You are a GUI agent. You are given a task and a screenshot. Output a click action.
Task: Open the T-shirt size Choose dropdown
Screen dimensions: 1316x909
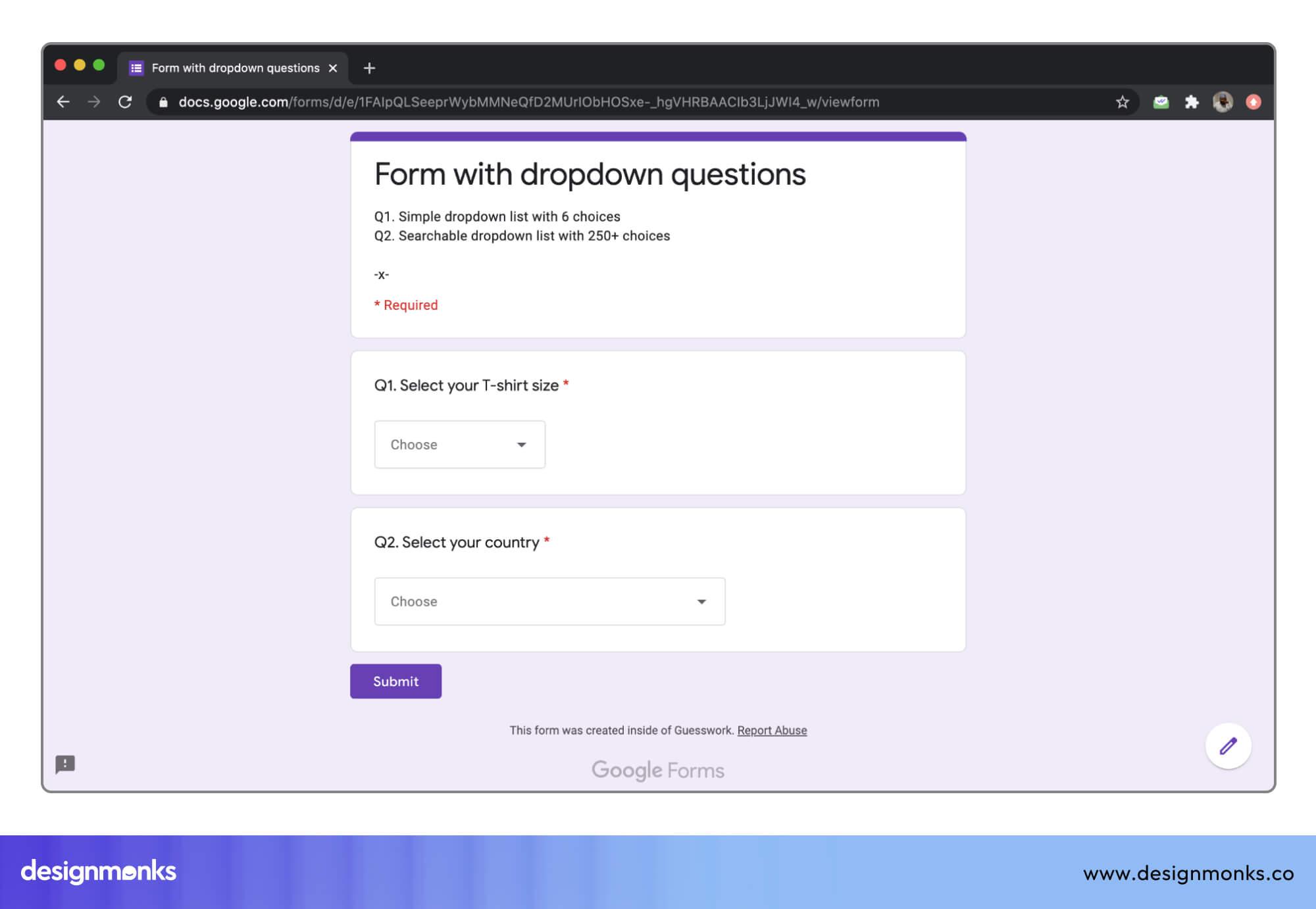point(459,445)
